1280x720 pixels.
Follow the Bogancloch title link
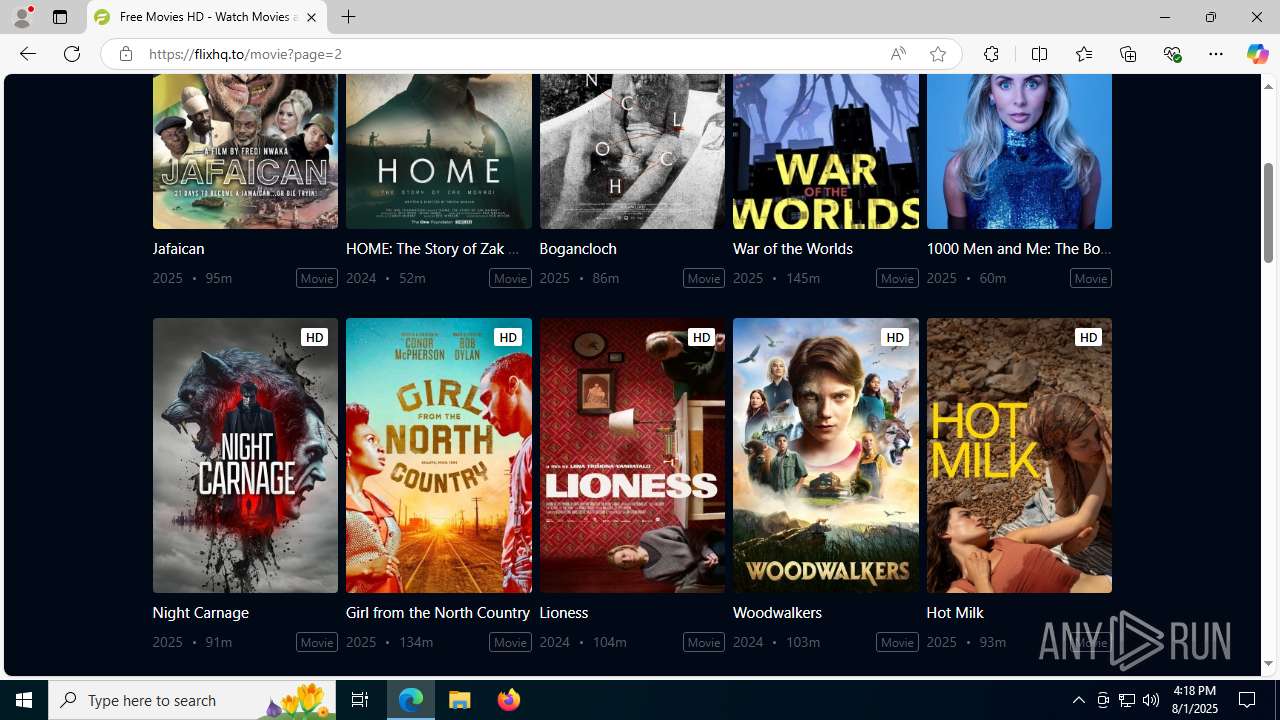click(x=578, y=248)
